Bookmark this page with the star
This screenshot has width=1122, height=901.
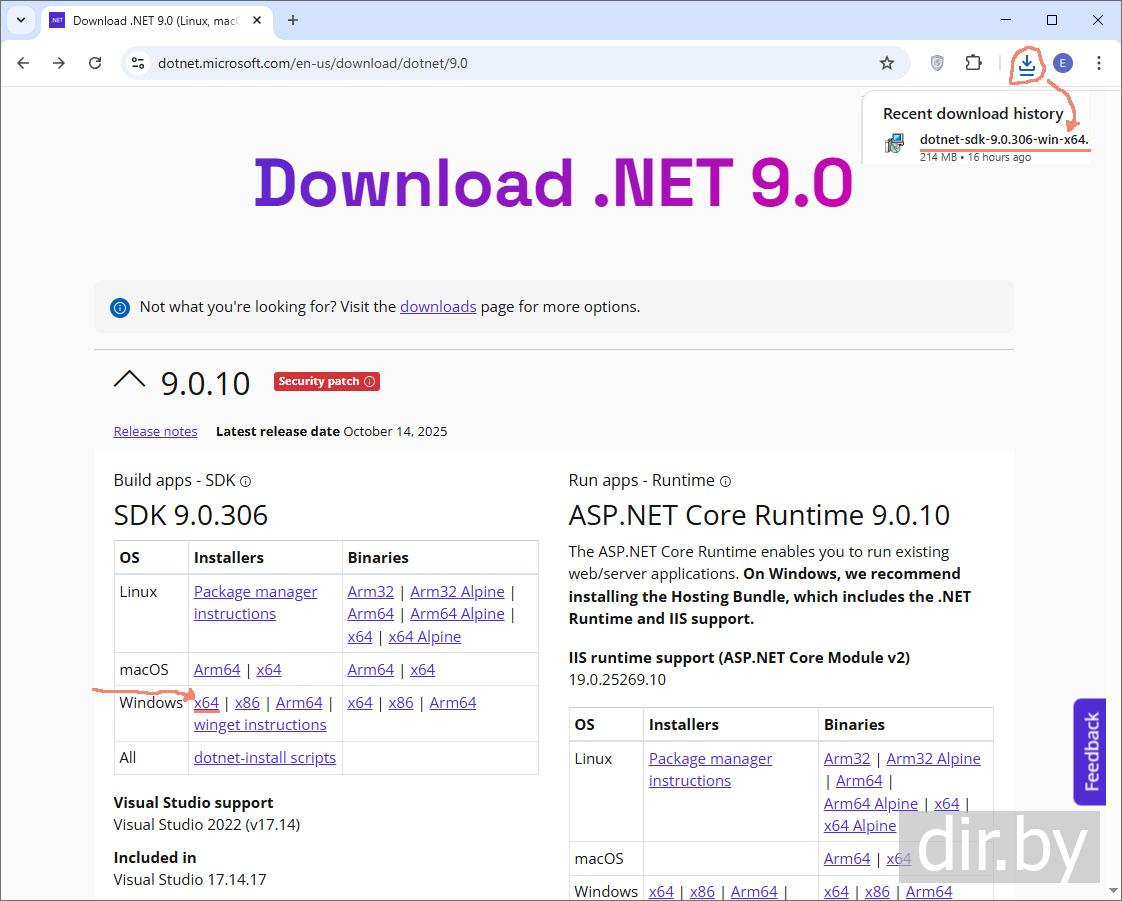pos(887,63)
